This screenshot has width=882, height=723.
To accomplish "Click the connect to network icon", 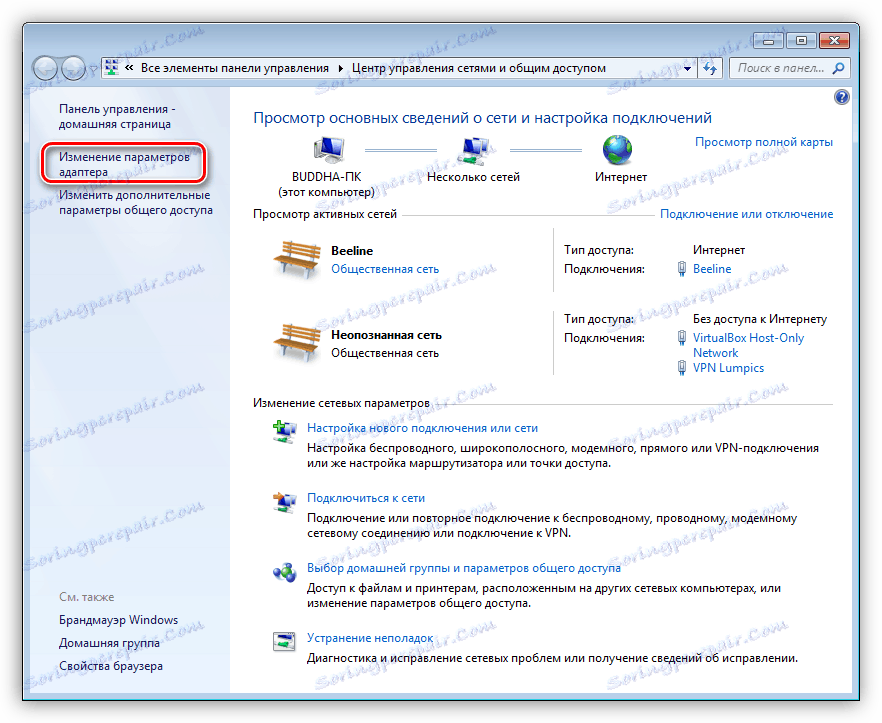I will [285, 502].
